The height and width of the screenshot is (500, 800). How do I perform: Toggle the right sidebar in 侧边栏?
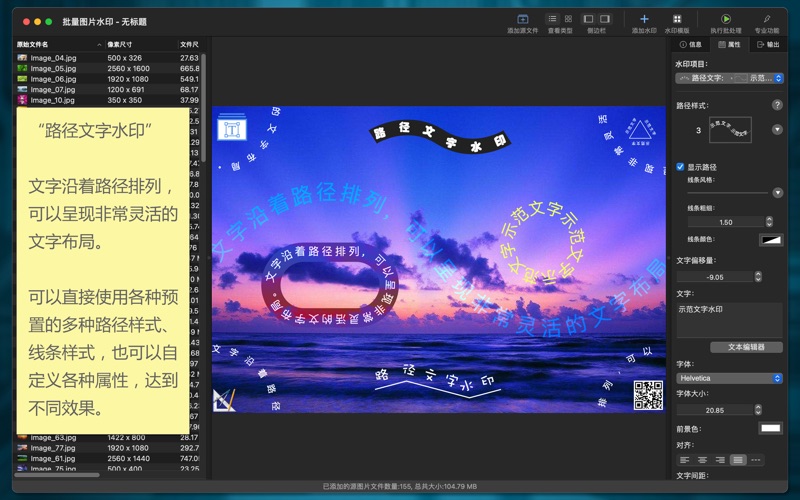[605, 19]
